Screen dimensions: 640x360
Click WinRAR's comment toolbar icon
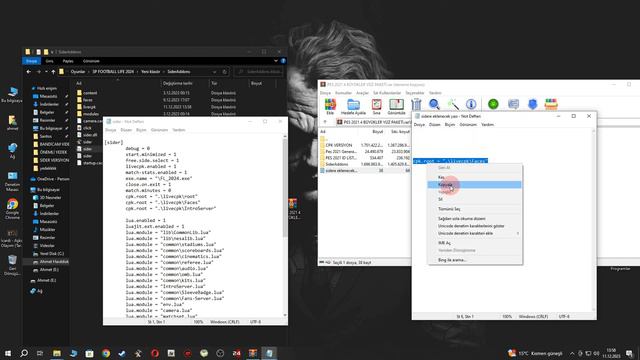(x=513, y=104)
